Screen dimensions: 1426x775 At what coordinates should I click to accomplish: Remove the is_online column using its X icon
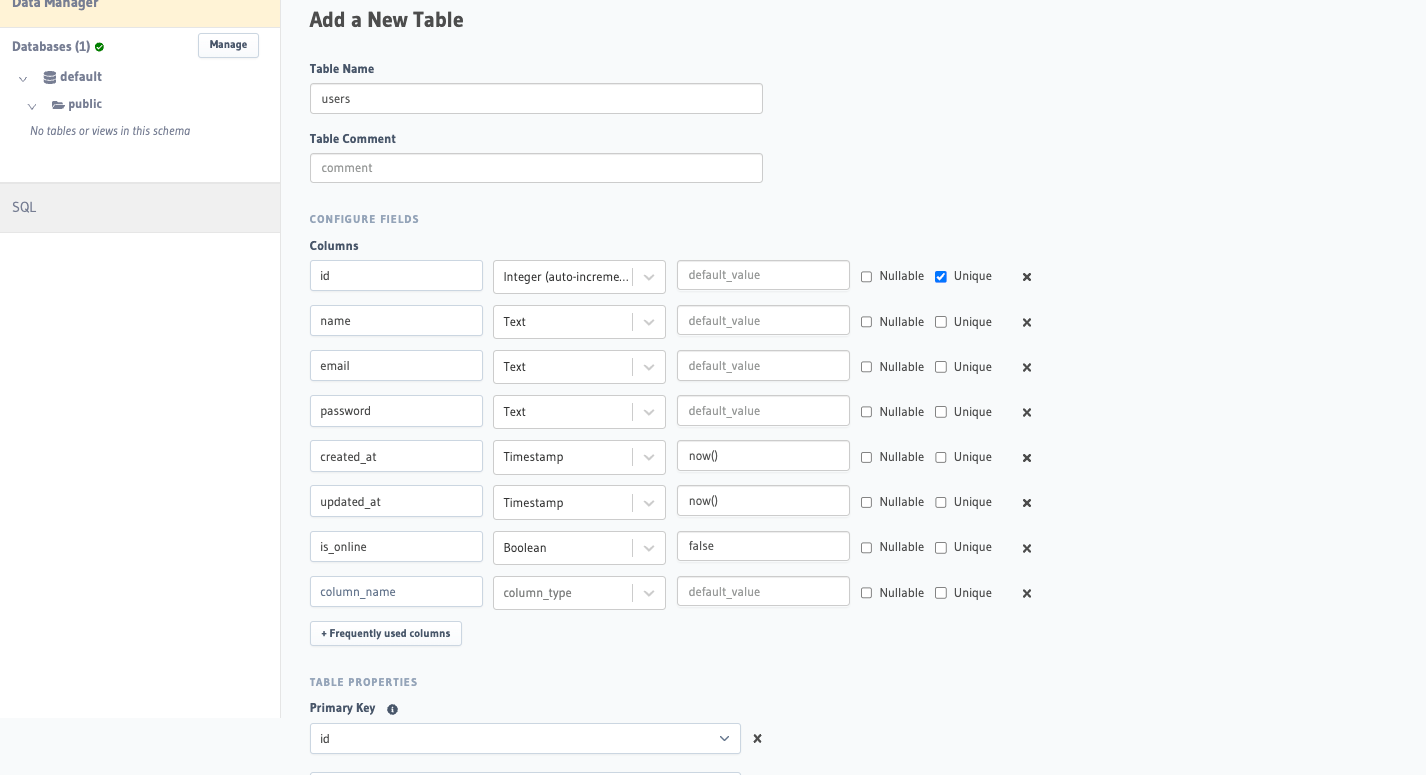coord(1026,548)
